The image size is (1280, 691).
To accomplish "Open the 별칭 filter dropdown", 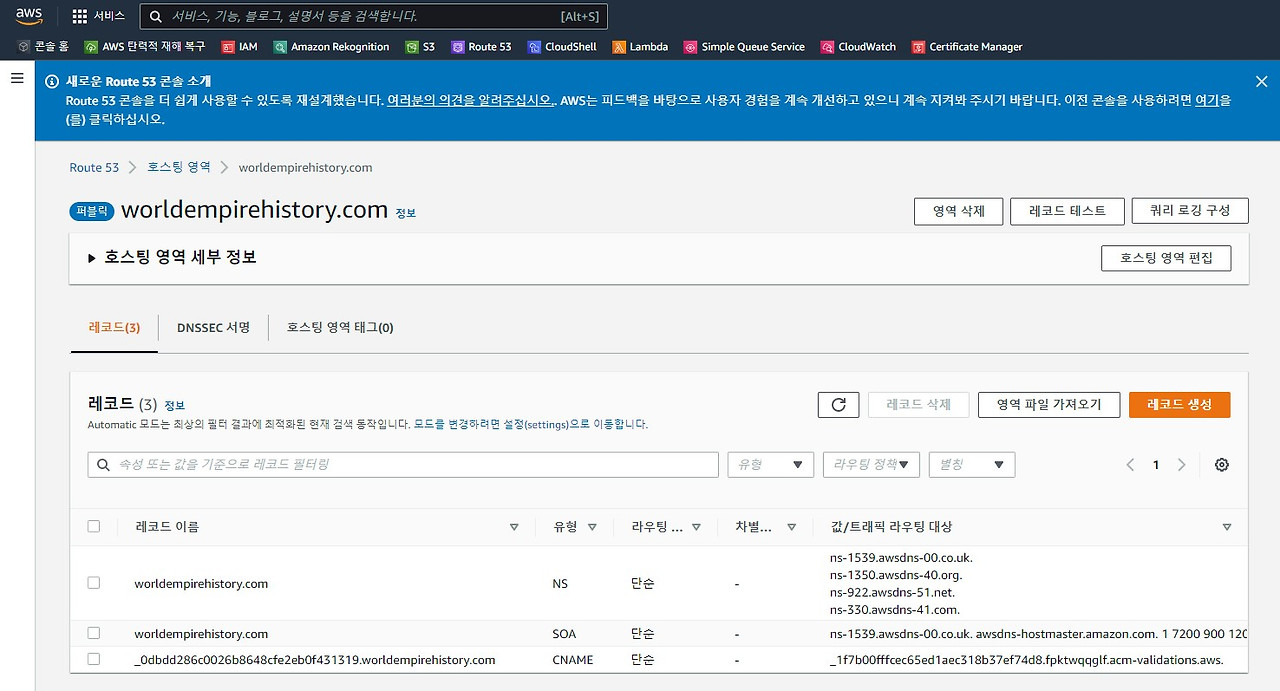I will coord(971,464).
